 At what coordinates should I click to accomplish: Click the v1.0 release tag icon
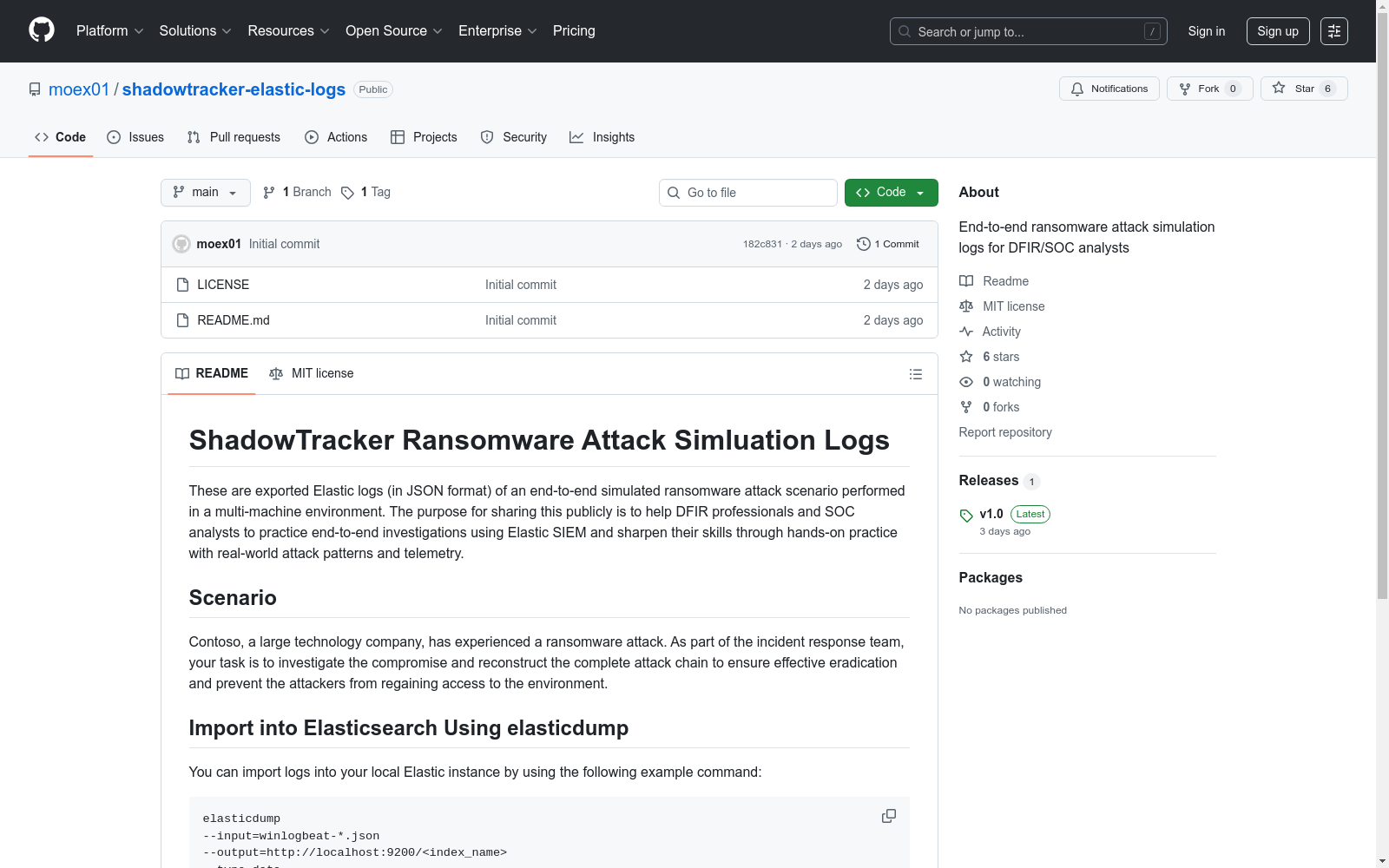pos(966,516)
